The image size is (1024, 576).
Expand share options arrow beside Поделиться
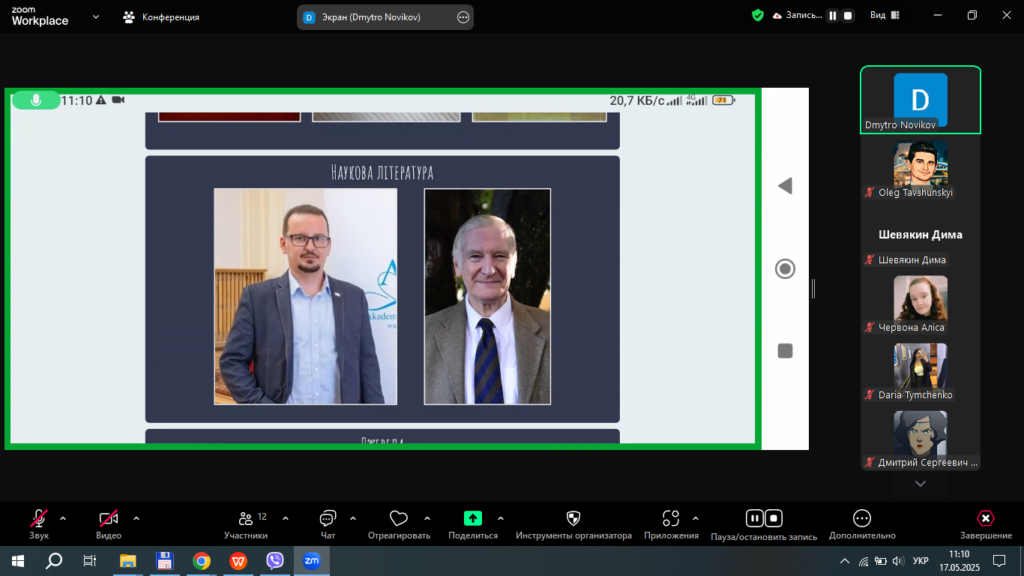[x=500, y=519]
